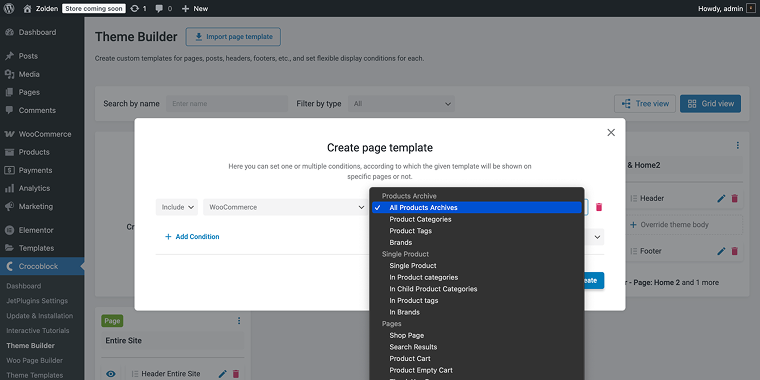The height and width of the screenshot is (380, 760).
Task: Switch to Grid view
Action: coord(710,104)
